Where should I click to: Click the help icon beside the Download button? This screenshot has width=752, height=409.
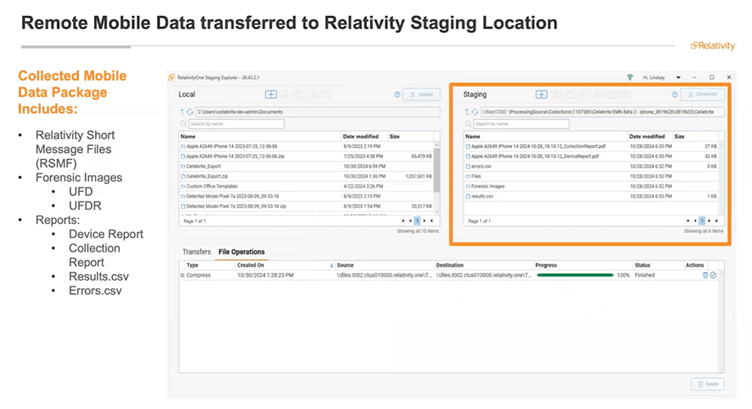tap(675, 94)
